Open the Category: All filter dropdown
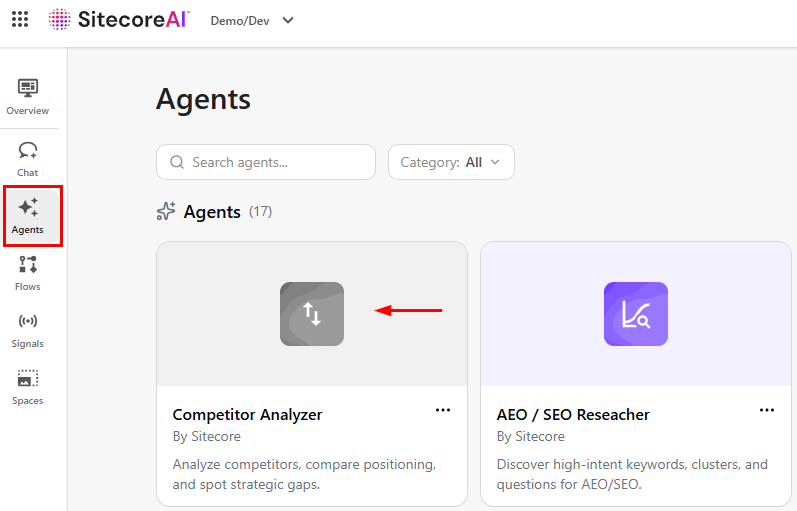797x511 pixels. point(451,162)
